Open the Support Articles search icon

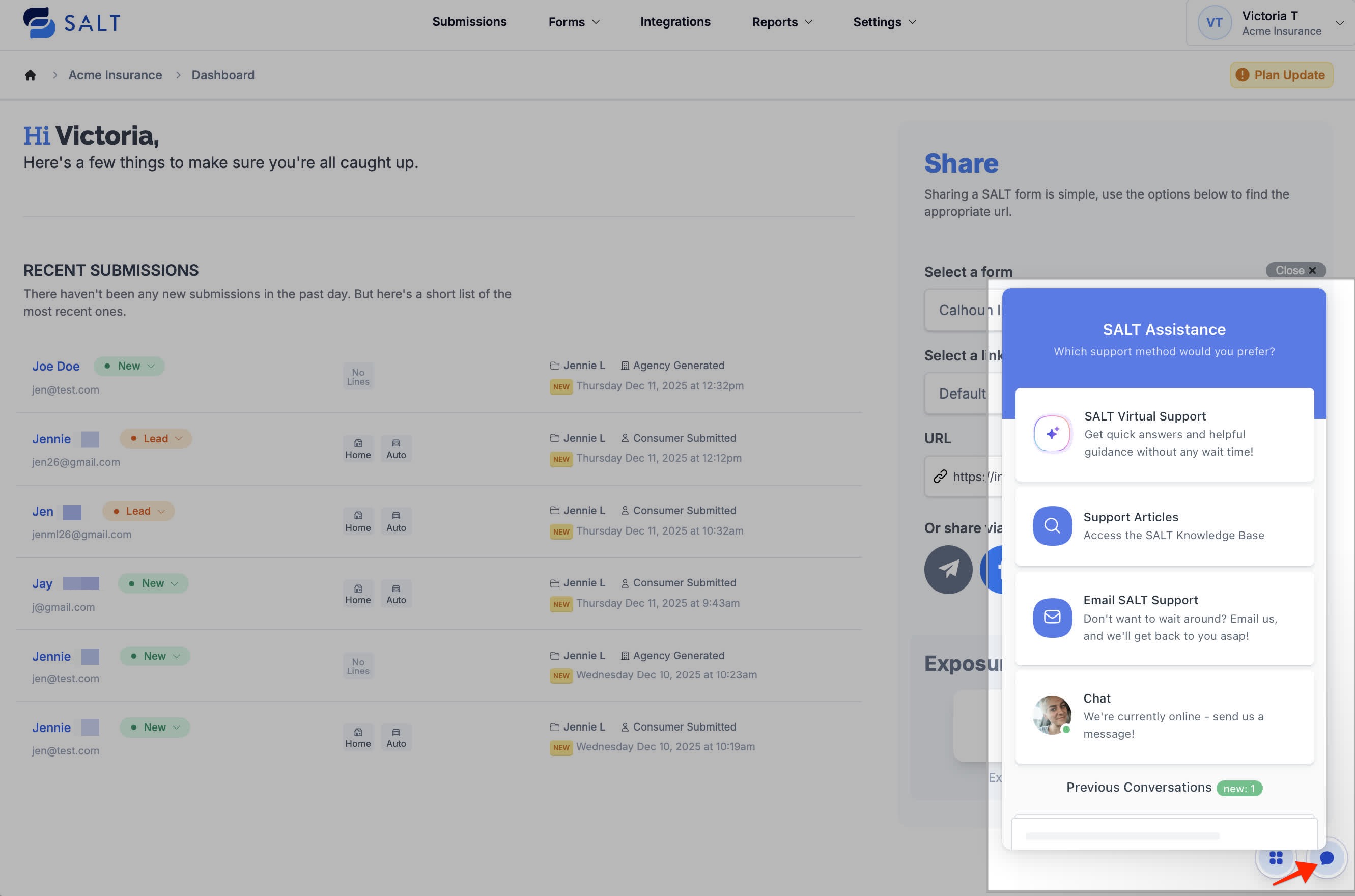pos(1052,525)
